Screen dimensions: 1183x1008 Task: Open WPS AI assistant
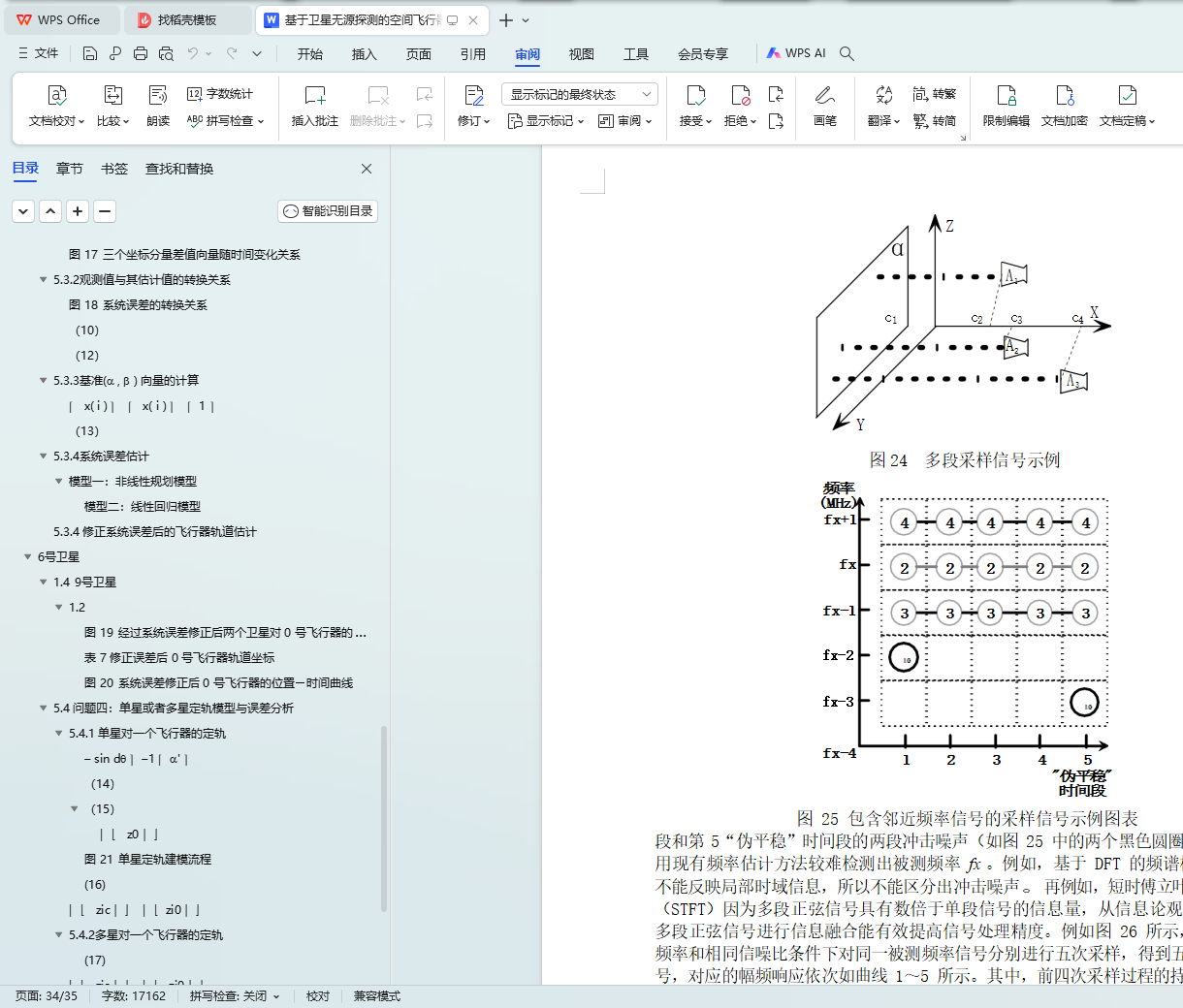point(796,53)
